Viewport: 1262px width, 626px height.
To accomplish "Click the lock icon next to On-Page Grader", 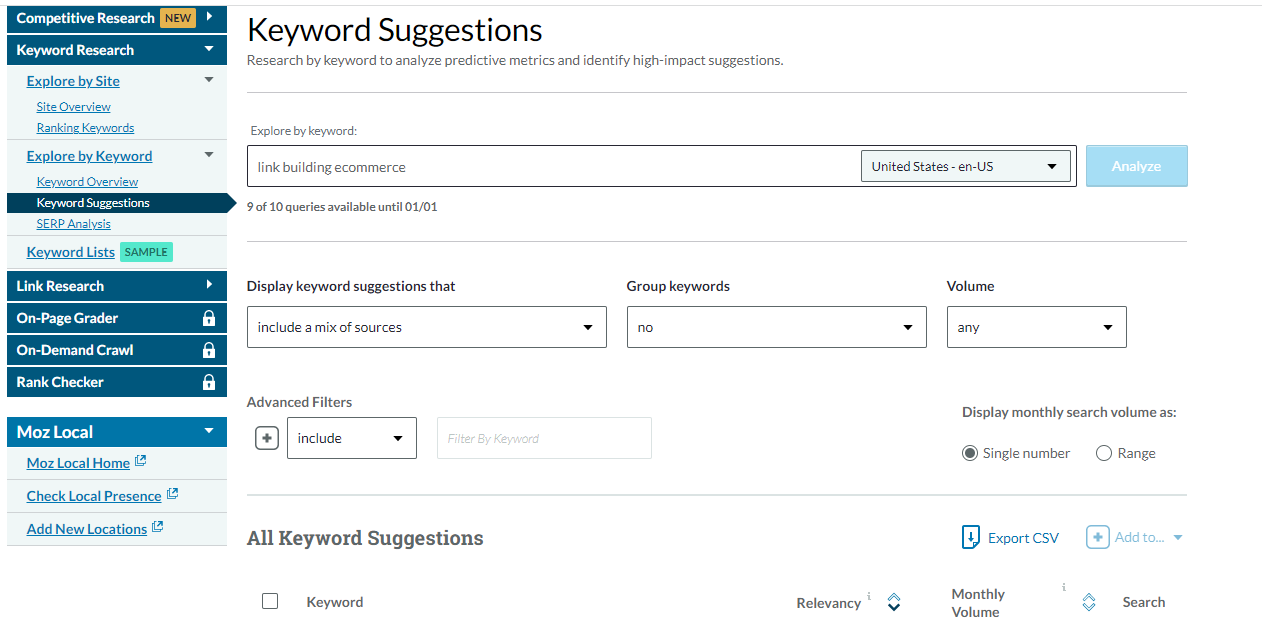I will coord(209,318).
